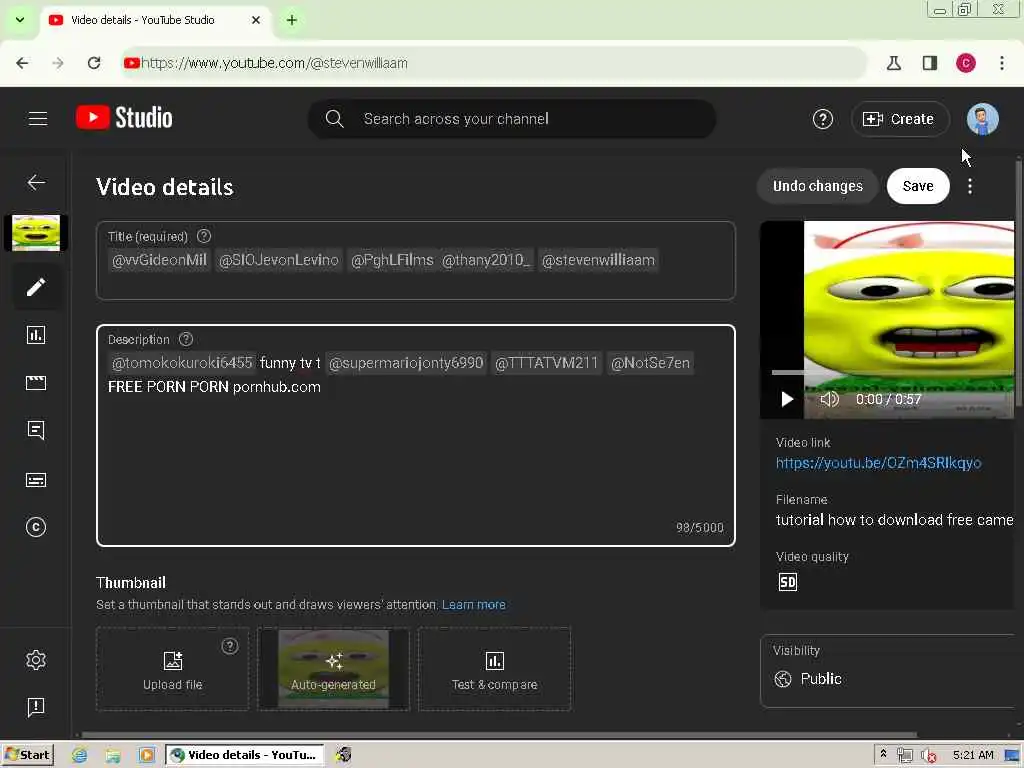
Task: Open a new browser tab
Action: coord(292,20)
